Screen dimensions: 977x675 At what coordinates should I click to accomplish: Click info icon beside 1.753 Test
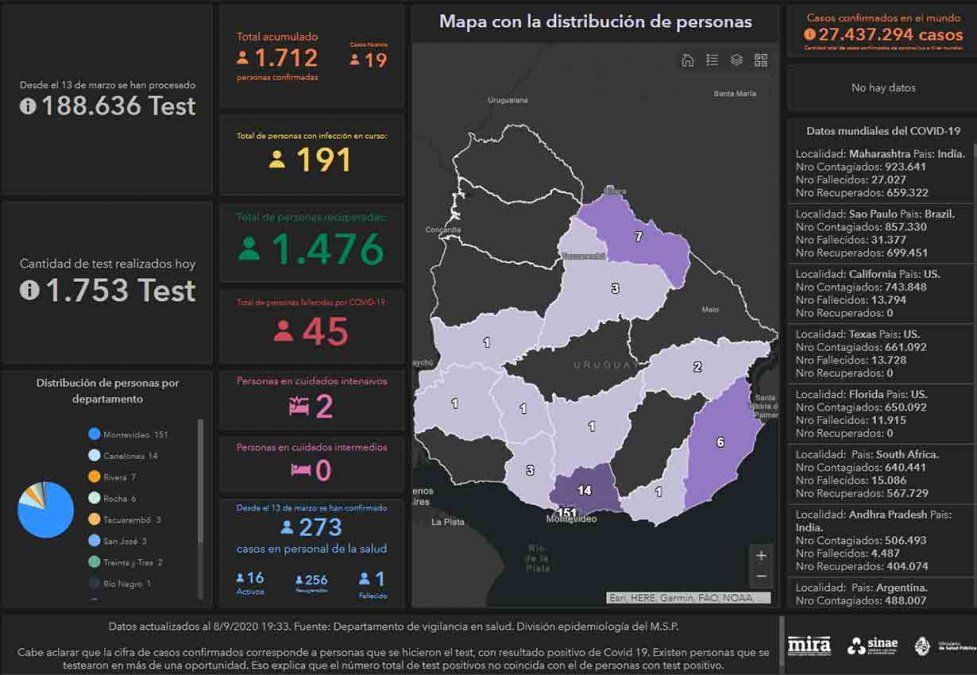[x=29, y=291]
